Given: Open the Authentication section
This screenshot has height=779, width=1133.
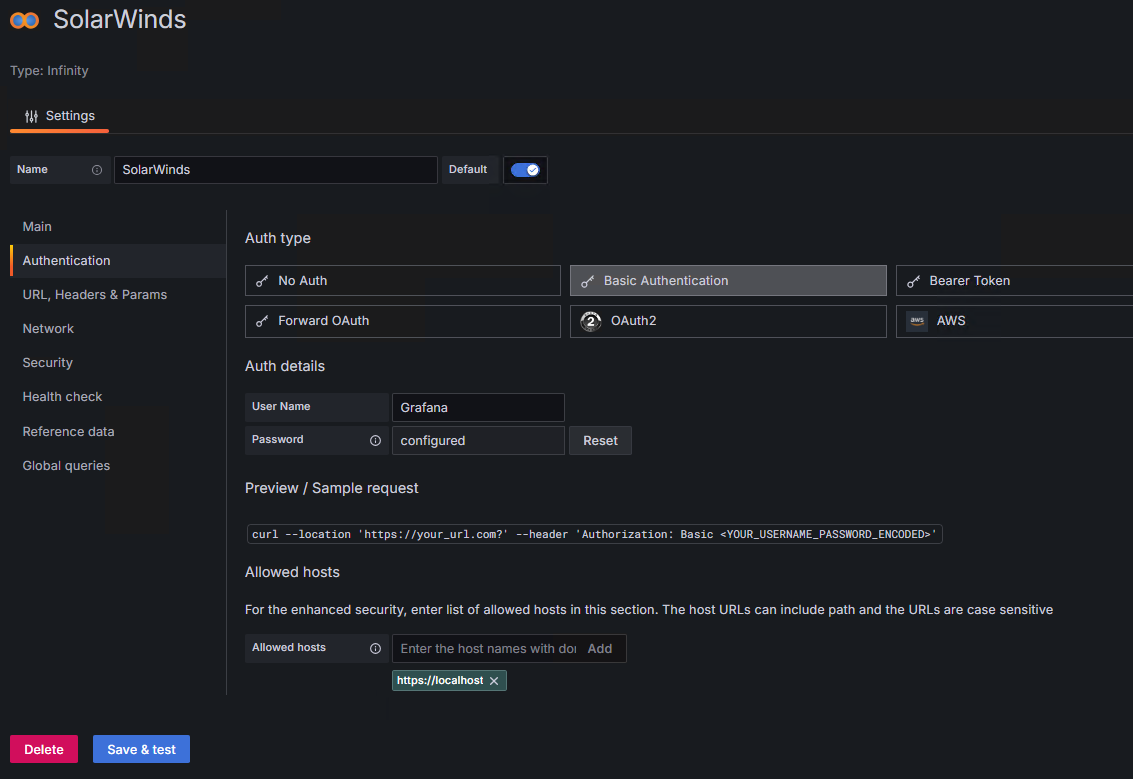Looking at the screenshot, I should (x=118, y=261).
